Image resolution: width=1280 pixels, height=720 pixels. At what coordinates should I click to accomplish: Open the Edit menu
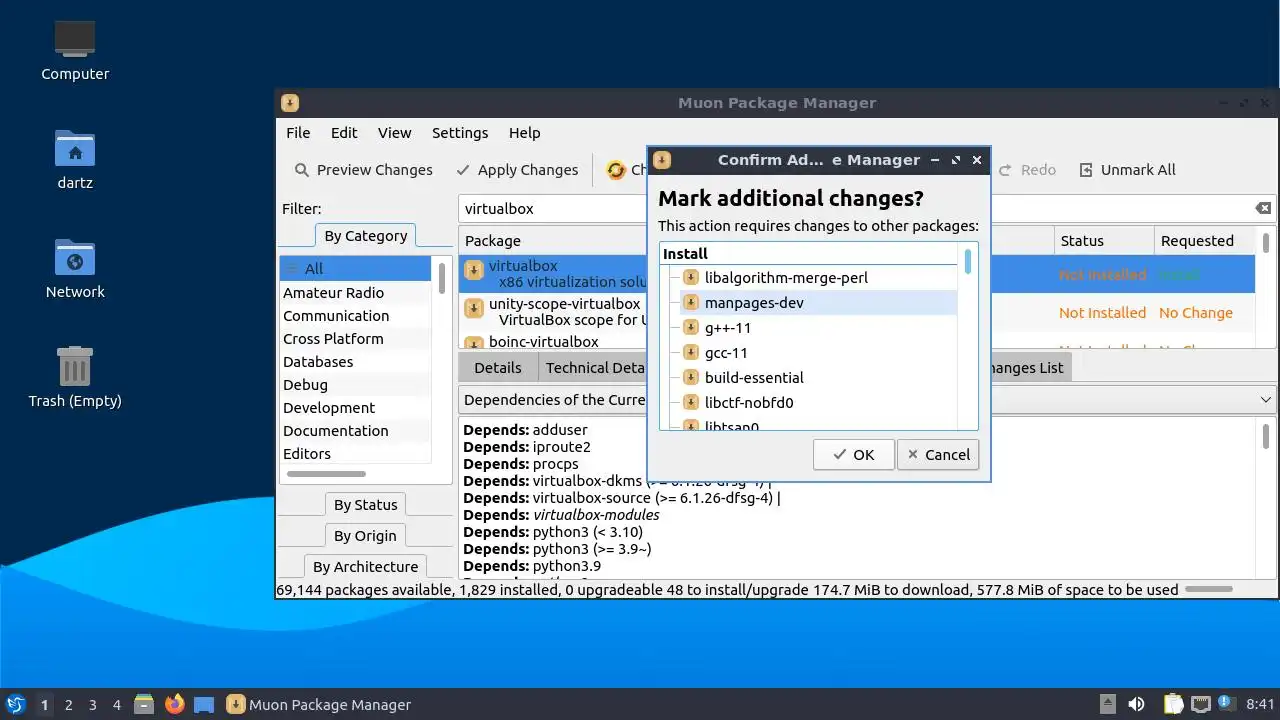click(x=344, y=132)
